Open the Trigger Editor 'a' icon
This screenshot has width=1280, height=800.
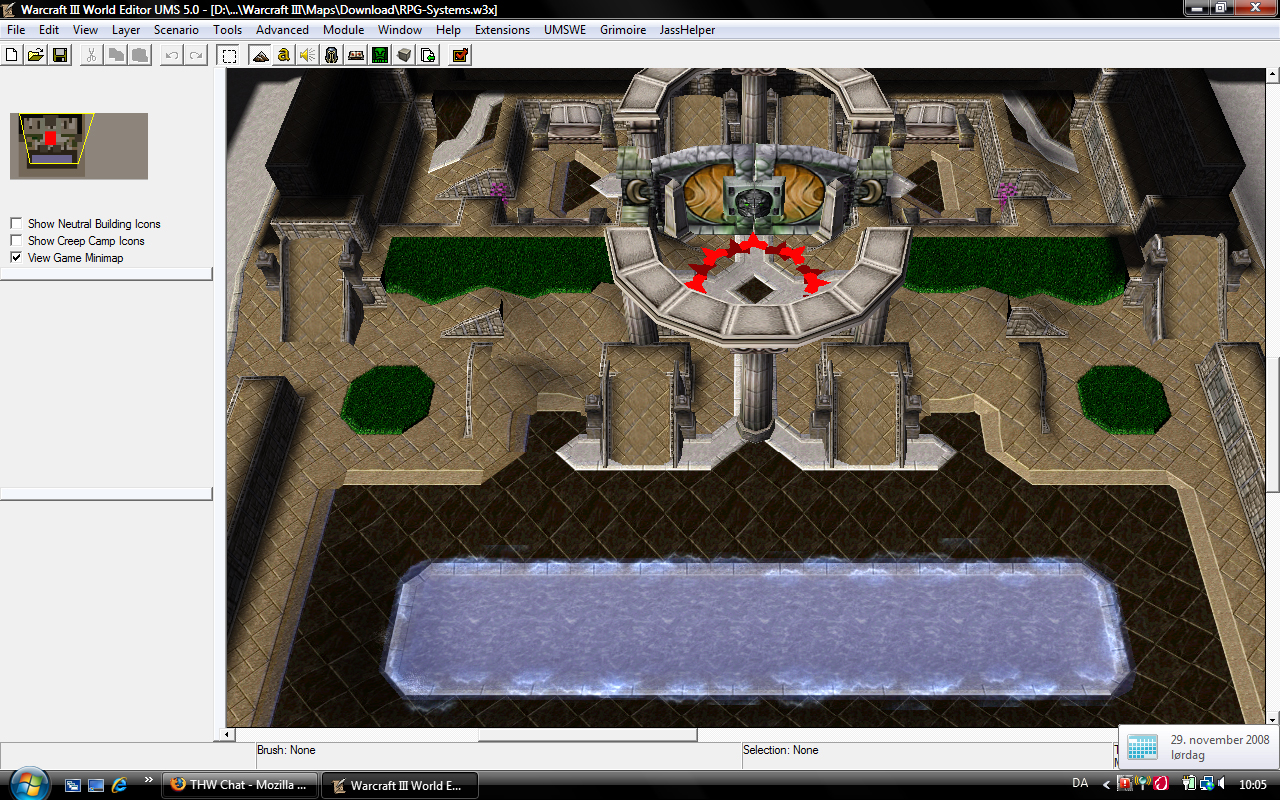click(x=284, y=55)
